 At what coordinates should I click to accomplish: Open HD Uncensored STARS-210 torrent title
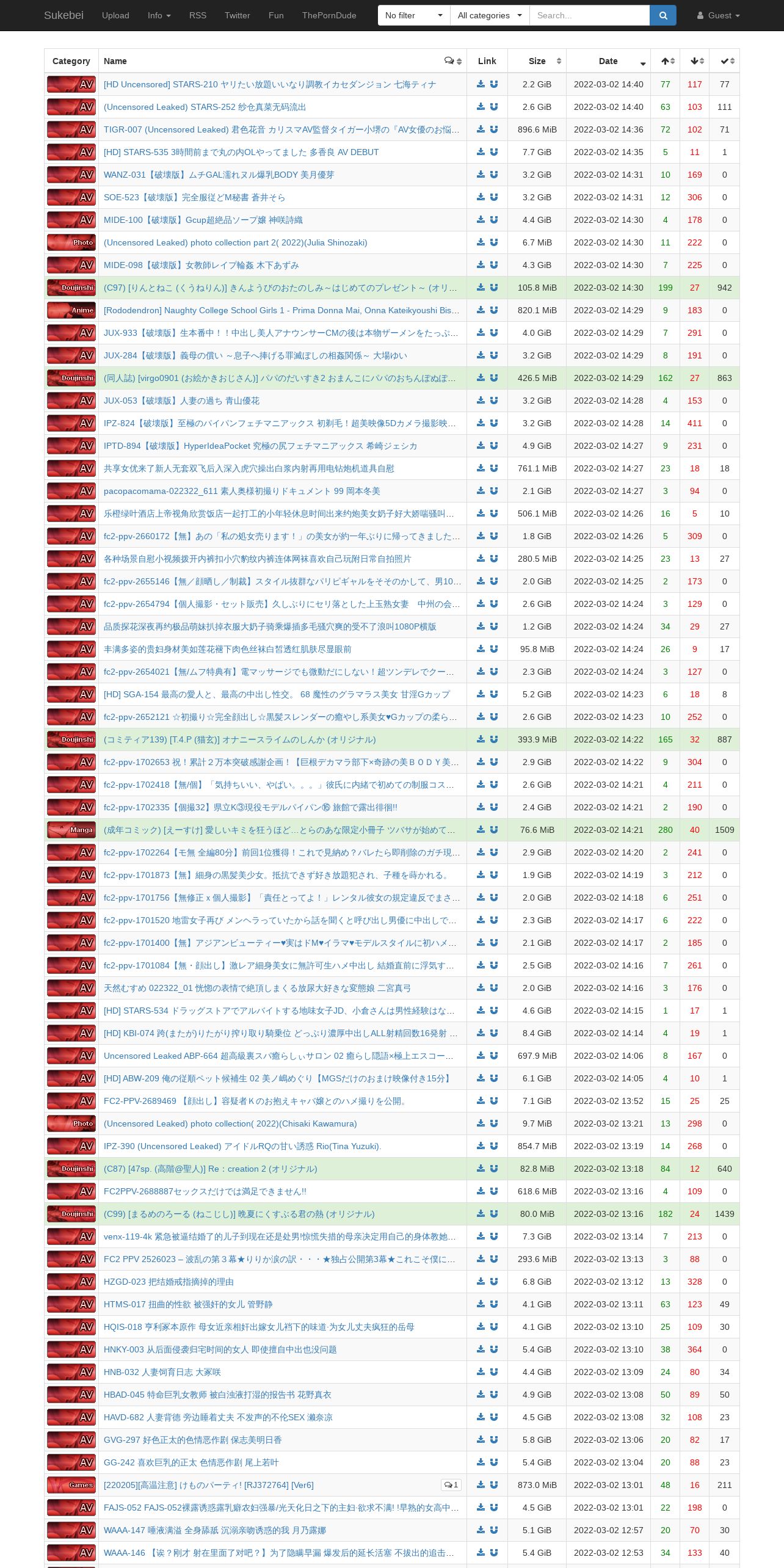pos(270,84)
